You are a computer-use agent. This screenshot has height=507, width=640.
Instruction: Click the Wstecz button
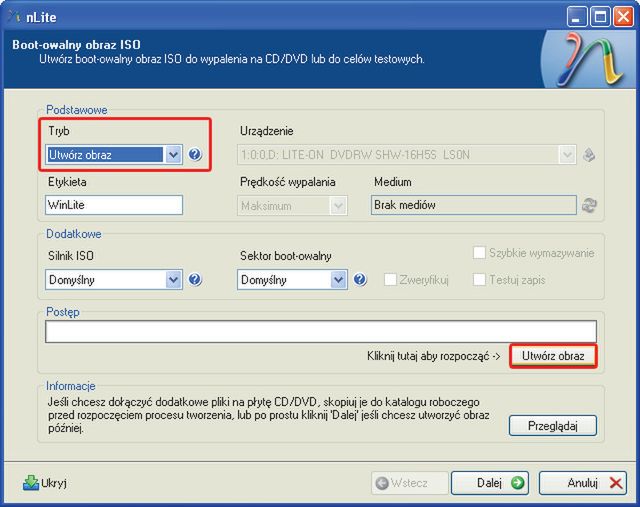click(x=409, y=483)
